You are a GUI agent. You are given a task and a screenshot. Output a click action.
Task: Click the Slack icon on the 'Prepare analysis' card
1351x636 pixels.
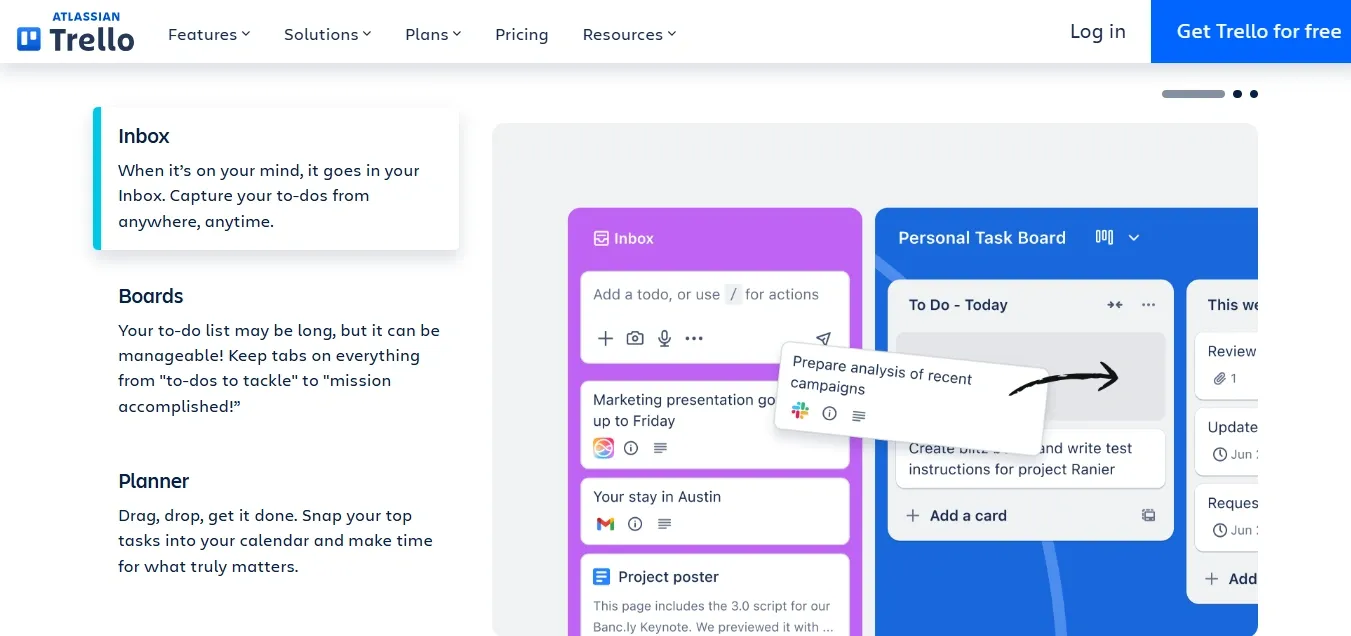(x=799, y=411)
